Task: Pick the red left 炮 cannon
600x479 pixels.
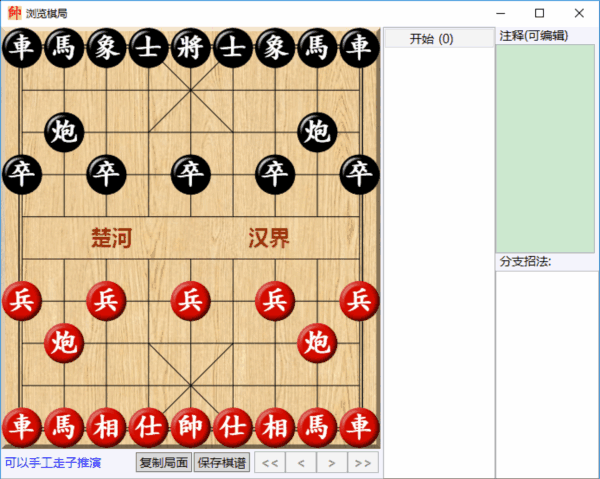Action: (64, 343)
